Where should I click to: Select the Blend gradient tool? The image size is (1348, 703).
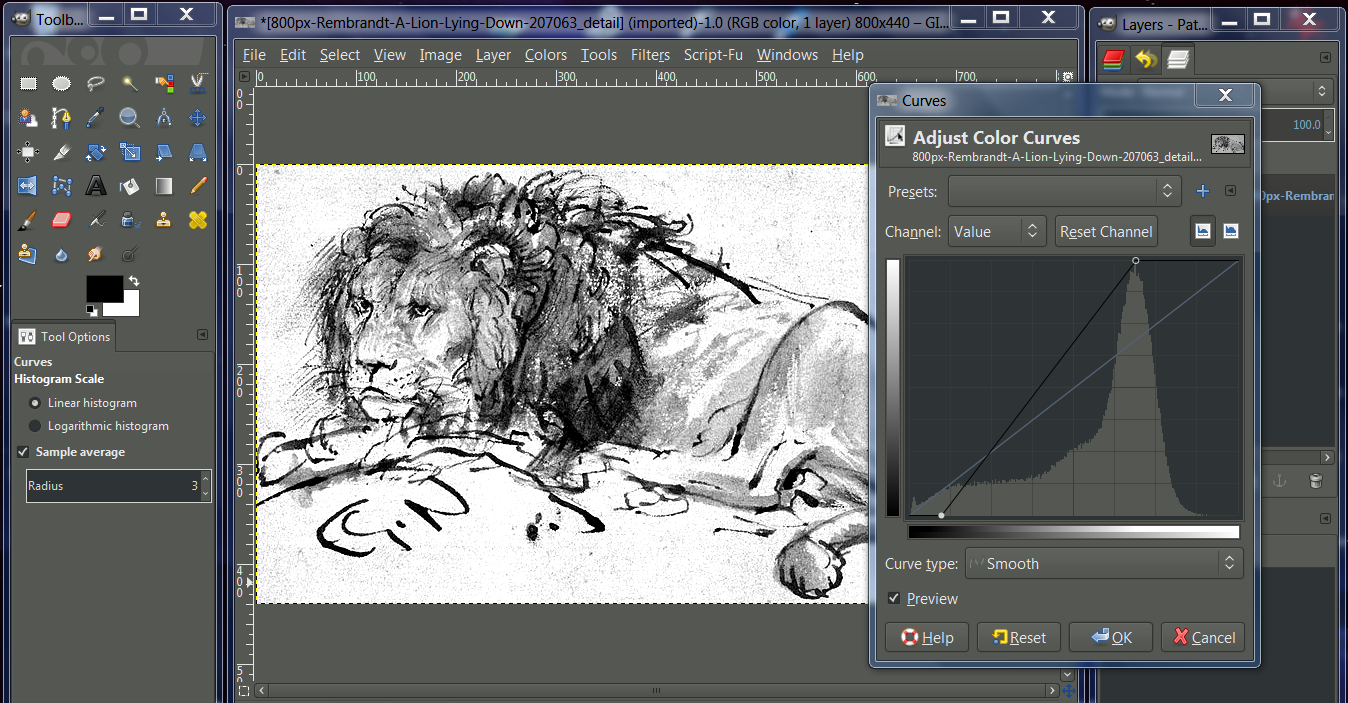pos(164,186)
